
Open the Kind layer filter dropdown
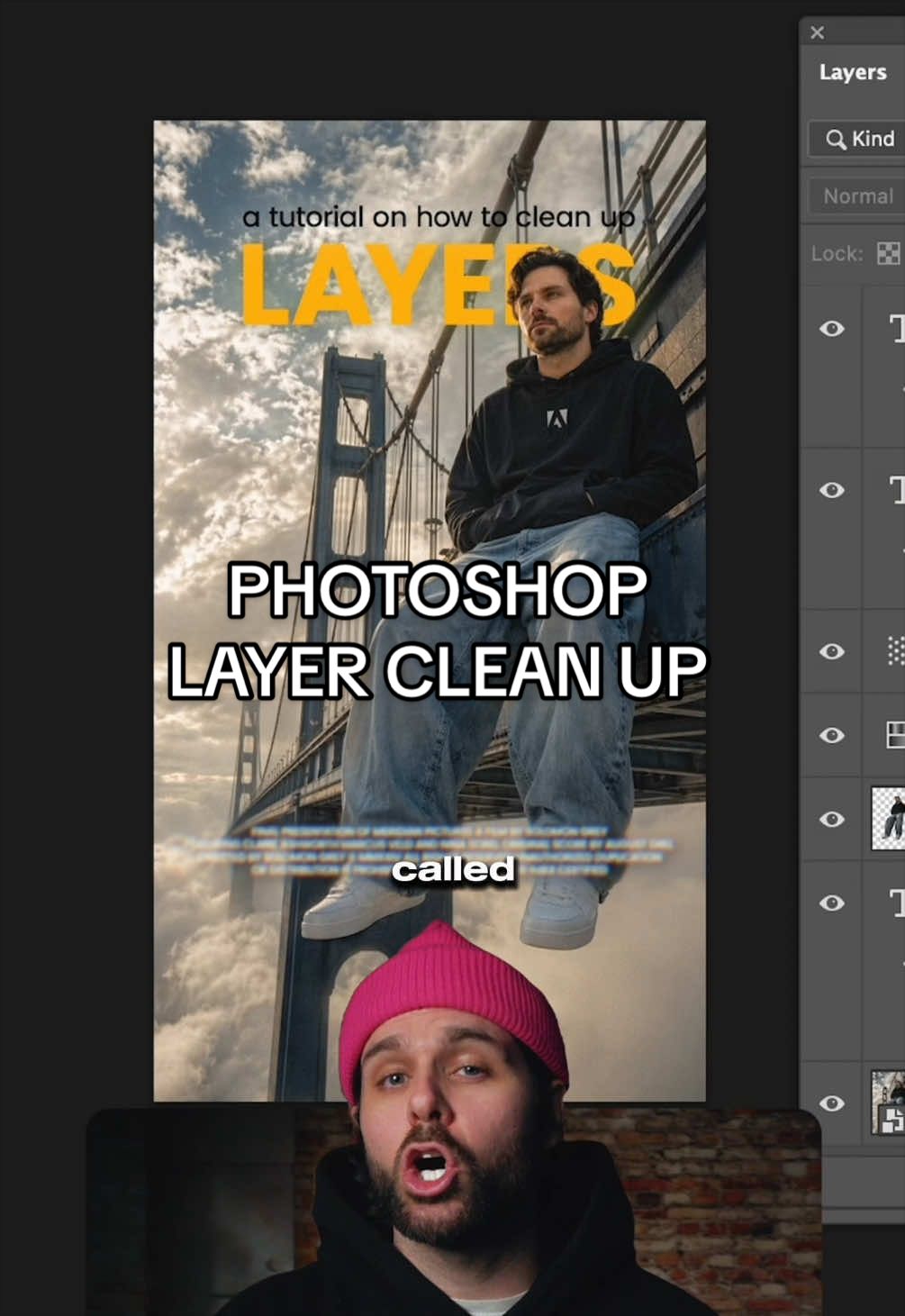point(858,139)
